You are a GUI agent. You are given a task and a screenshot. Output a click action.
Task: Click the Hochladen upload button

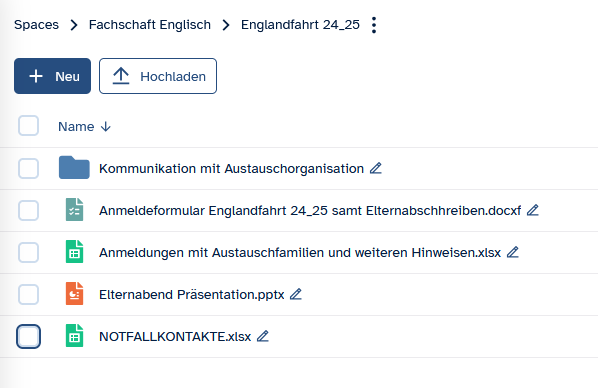[158, 76]
